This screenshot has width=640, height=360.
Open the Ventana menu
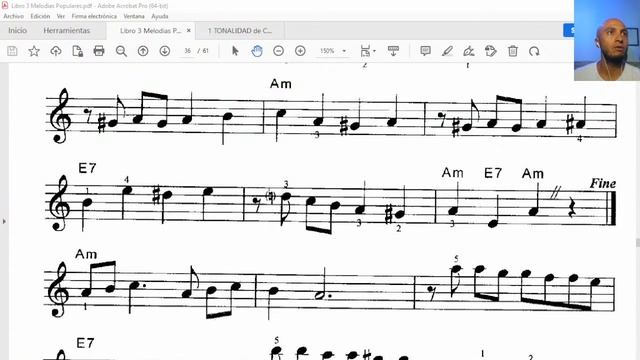pyautogui.click(x=134, y=16)
